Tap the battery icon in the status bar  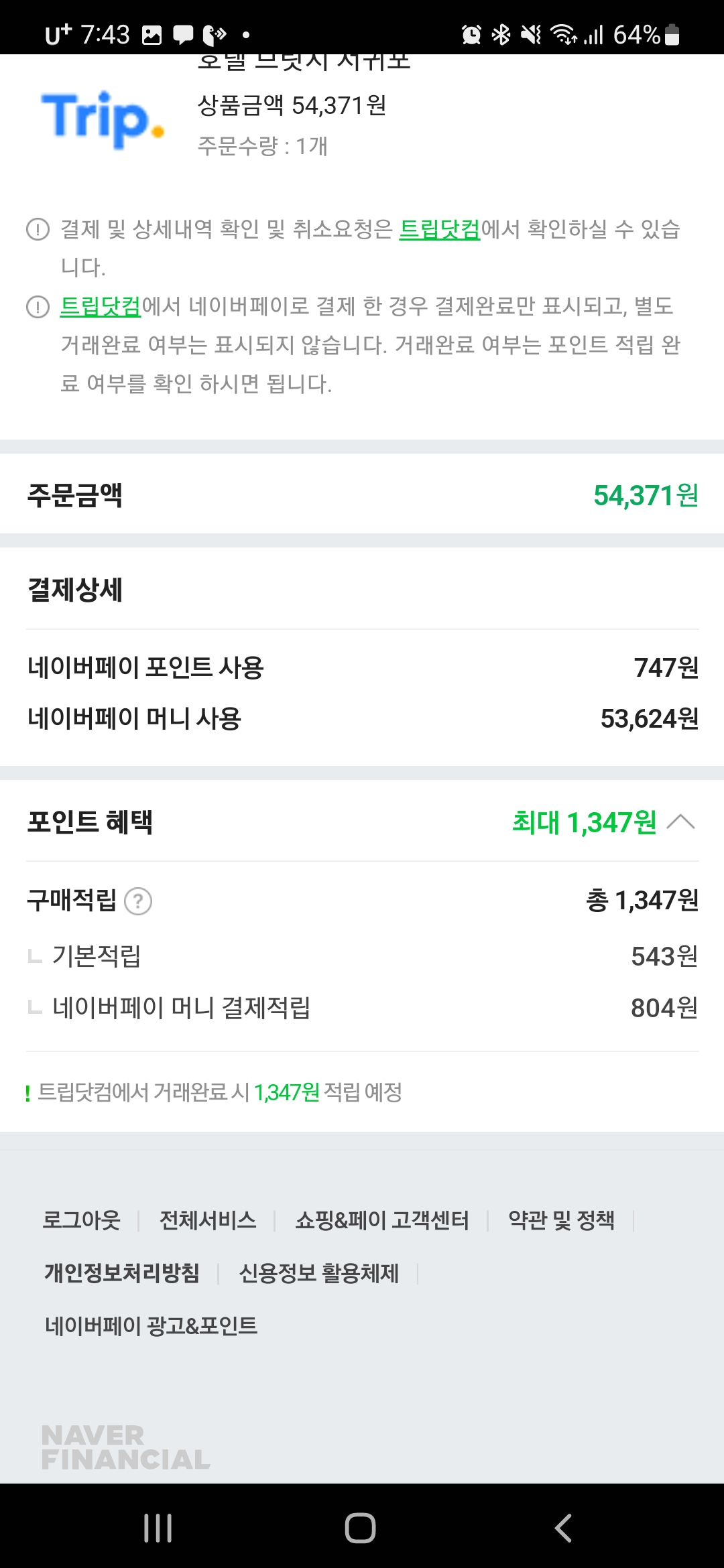point(672,34)
